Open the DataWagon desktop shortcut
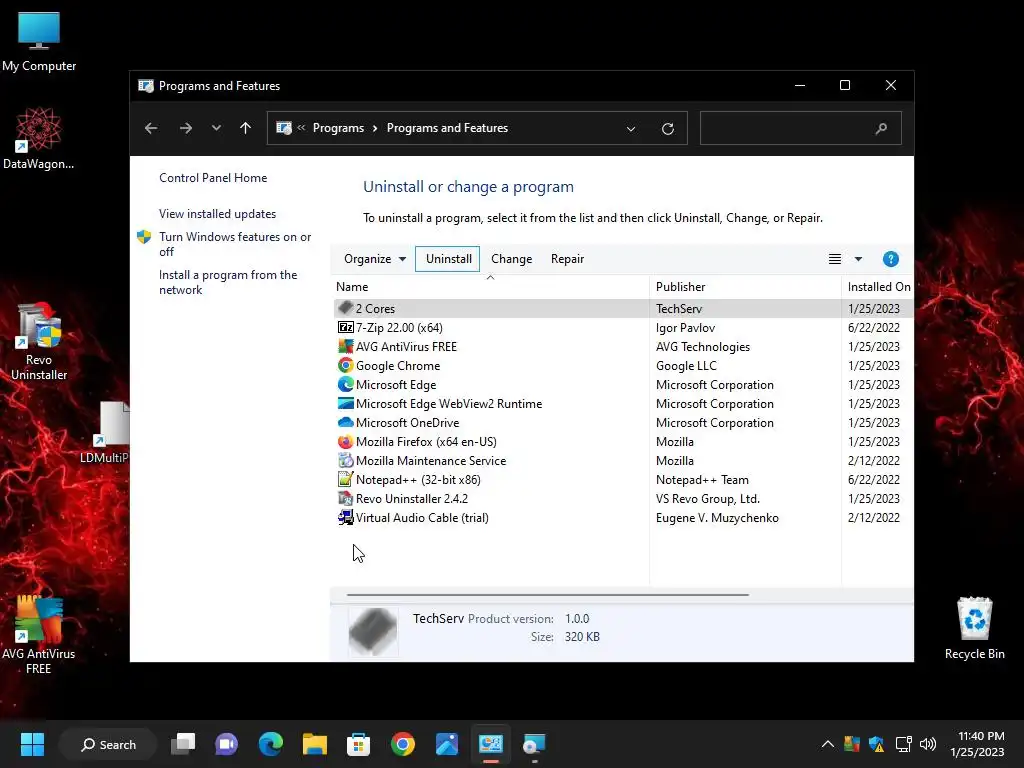1024x768 pixels. click(x=39, y=138)
